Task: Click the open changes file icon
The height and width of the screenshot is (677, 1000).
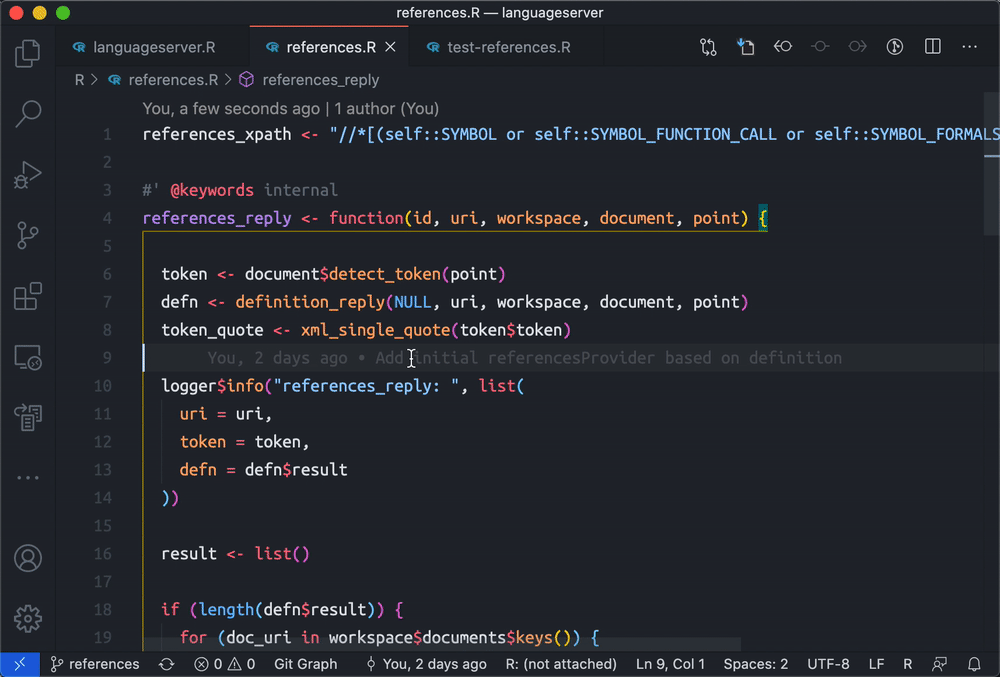Action: point(746,47)
